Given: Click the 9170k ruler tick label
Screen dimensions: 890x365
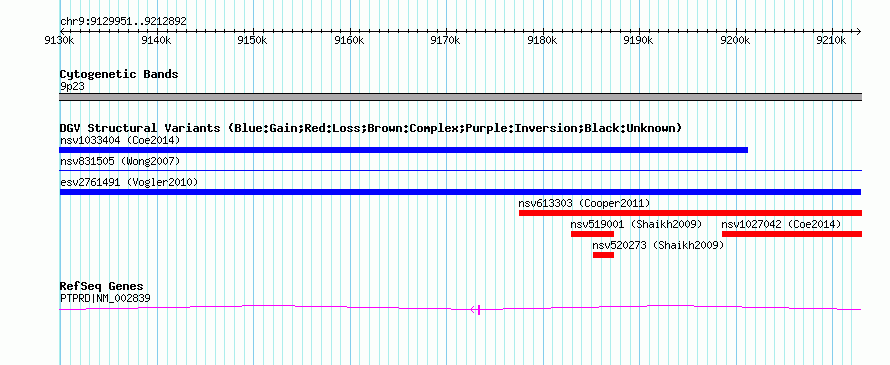Looking at the screenshot, I should pos(446,41).
